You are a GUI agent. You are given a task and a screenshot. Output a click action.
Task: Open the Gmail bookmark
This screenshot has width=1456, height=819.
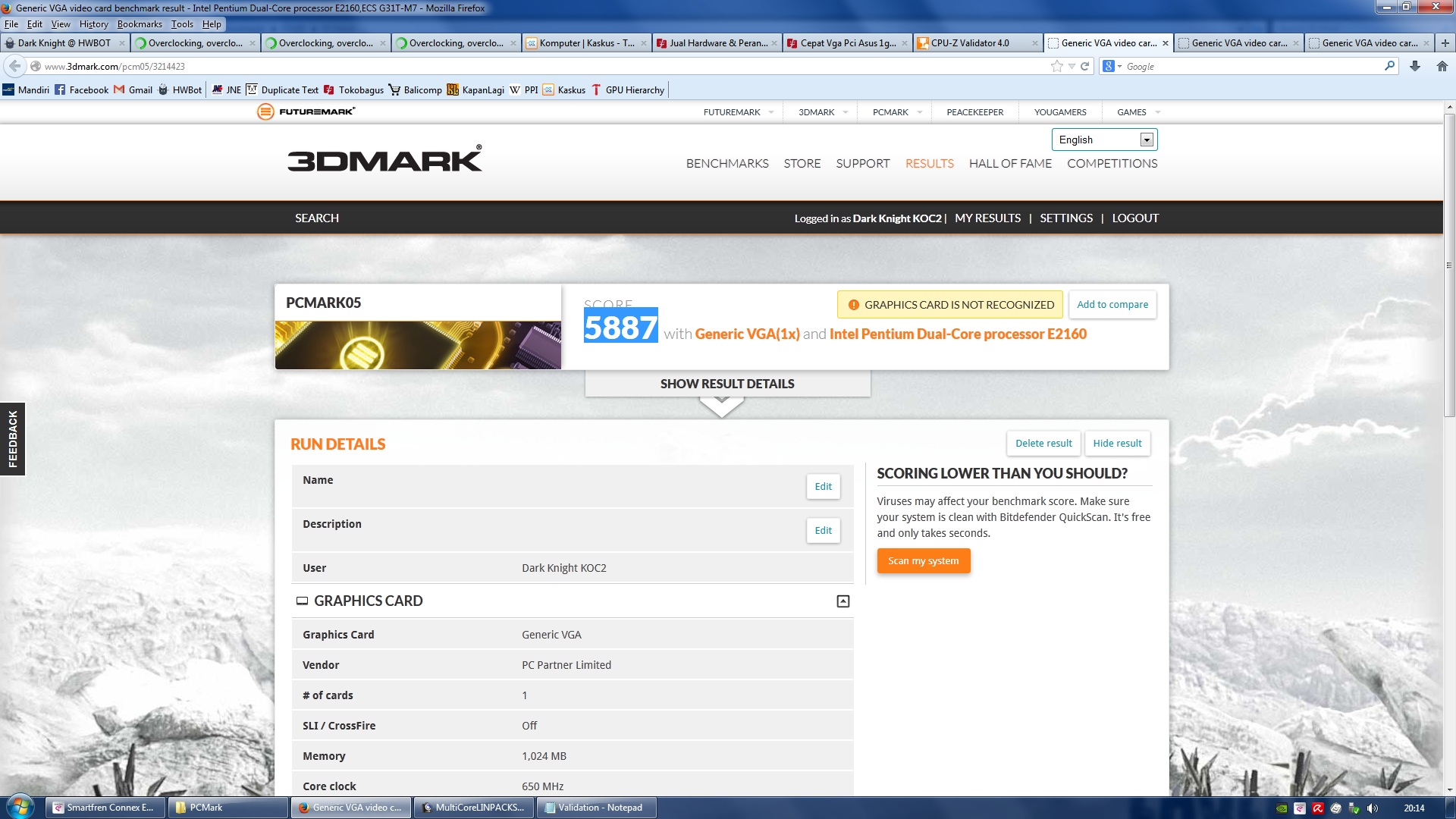pyautogui.click(x=133, y=89)
